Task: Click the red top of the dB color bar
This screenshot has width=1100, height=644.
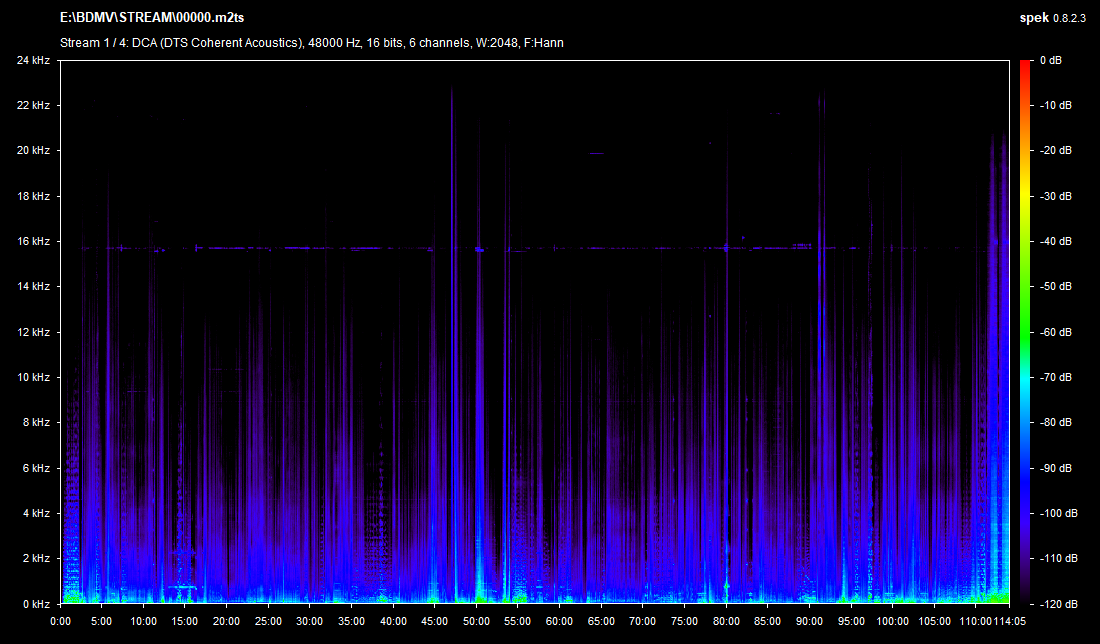Action: pos(1025,66)
